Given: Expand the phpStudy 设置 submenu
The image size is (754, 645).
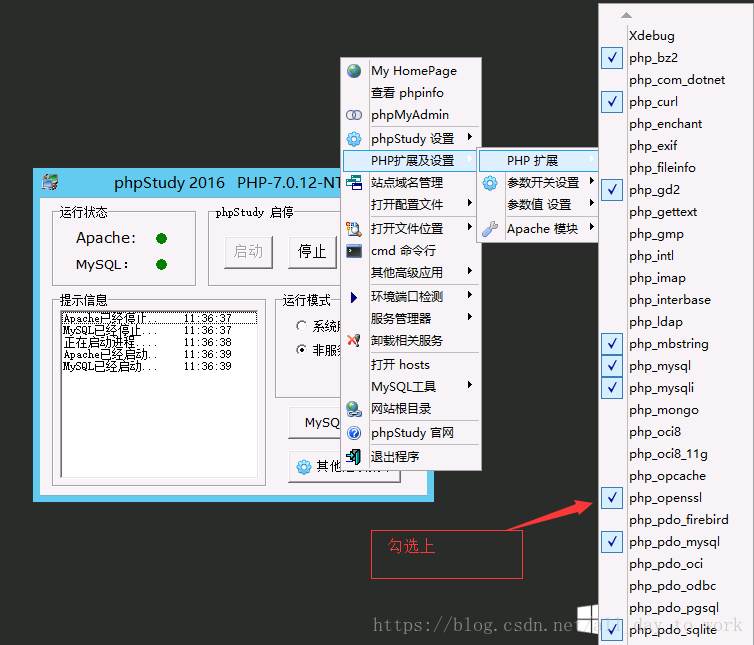Looking at the screenshot, I should (412, 139).
